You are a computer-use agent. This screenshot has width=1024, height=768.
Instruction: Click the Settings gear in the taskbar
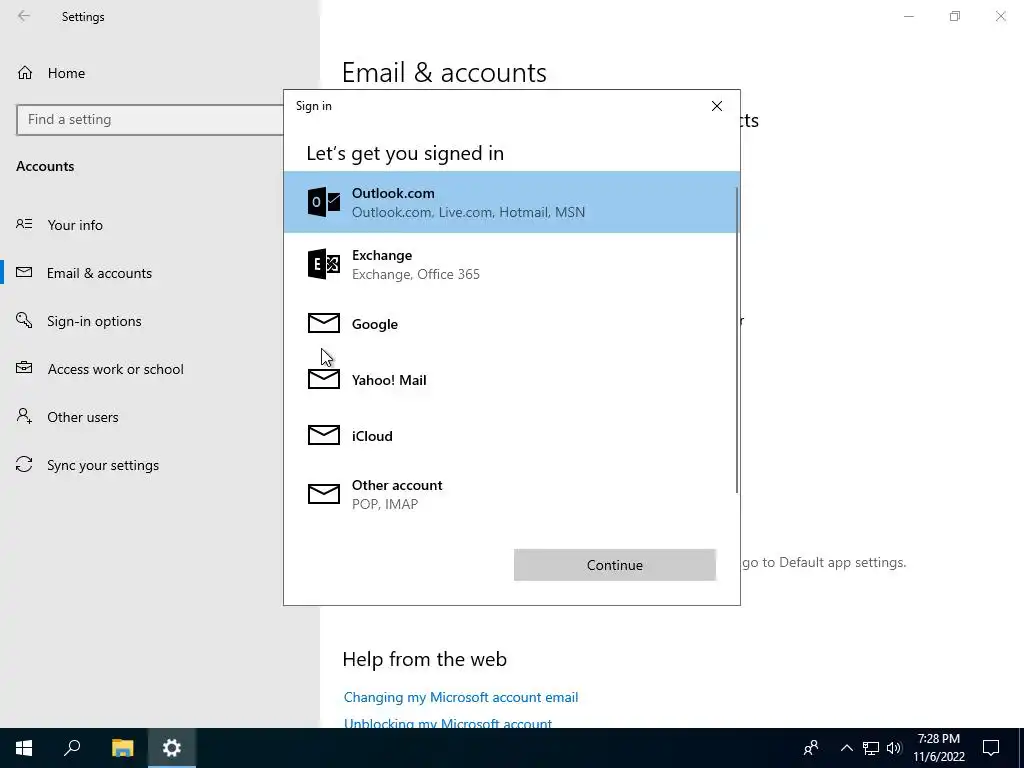click(x=172, y=748)
